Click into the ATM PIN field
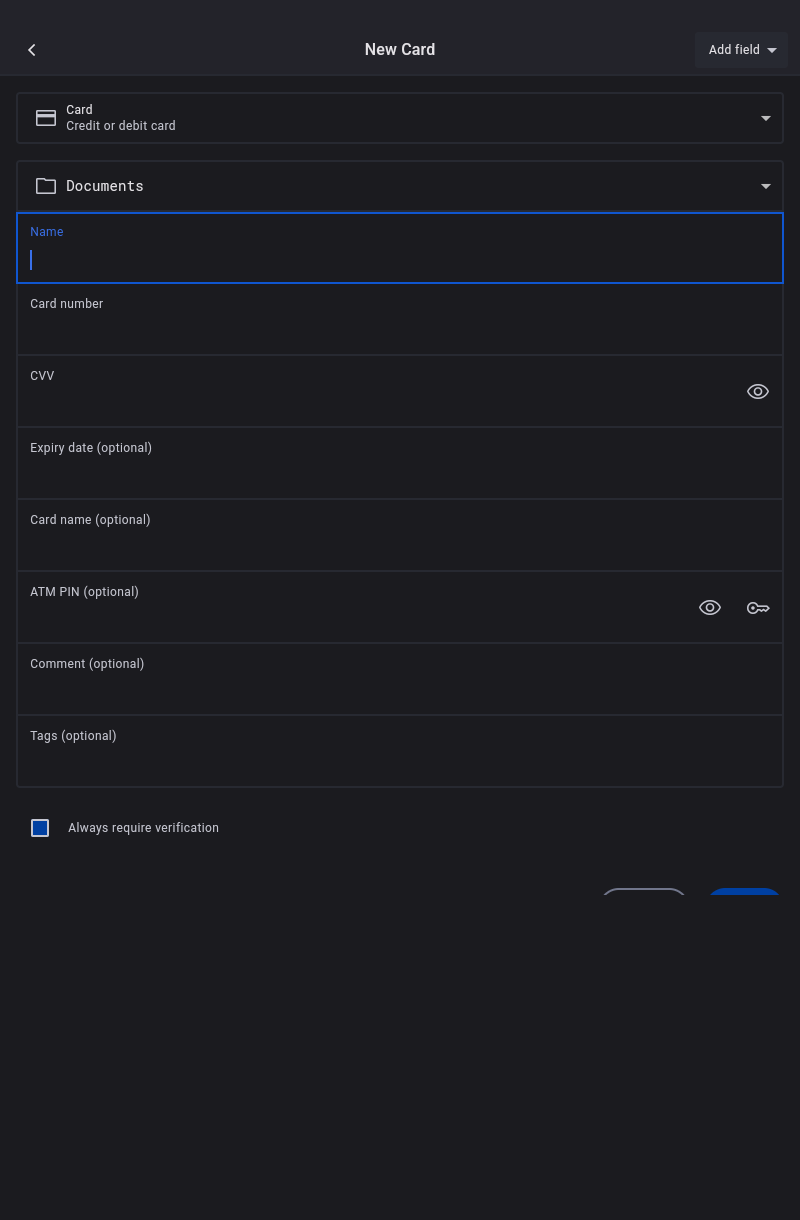This screenshot has width=800, height=1220. tap(350, 616)
